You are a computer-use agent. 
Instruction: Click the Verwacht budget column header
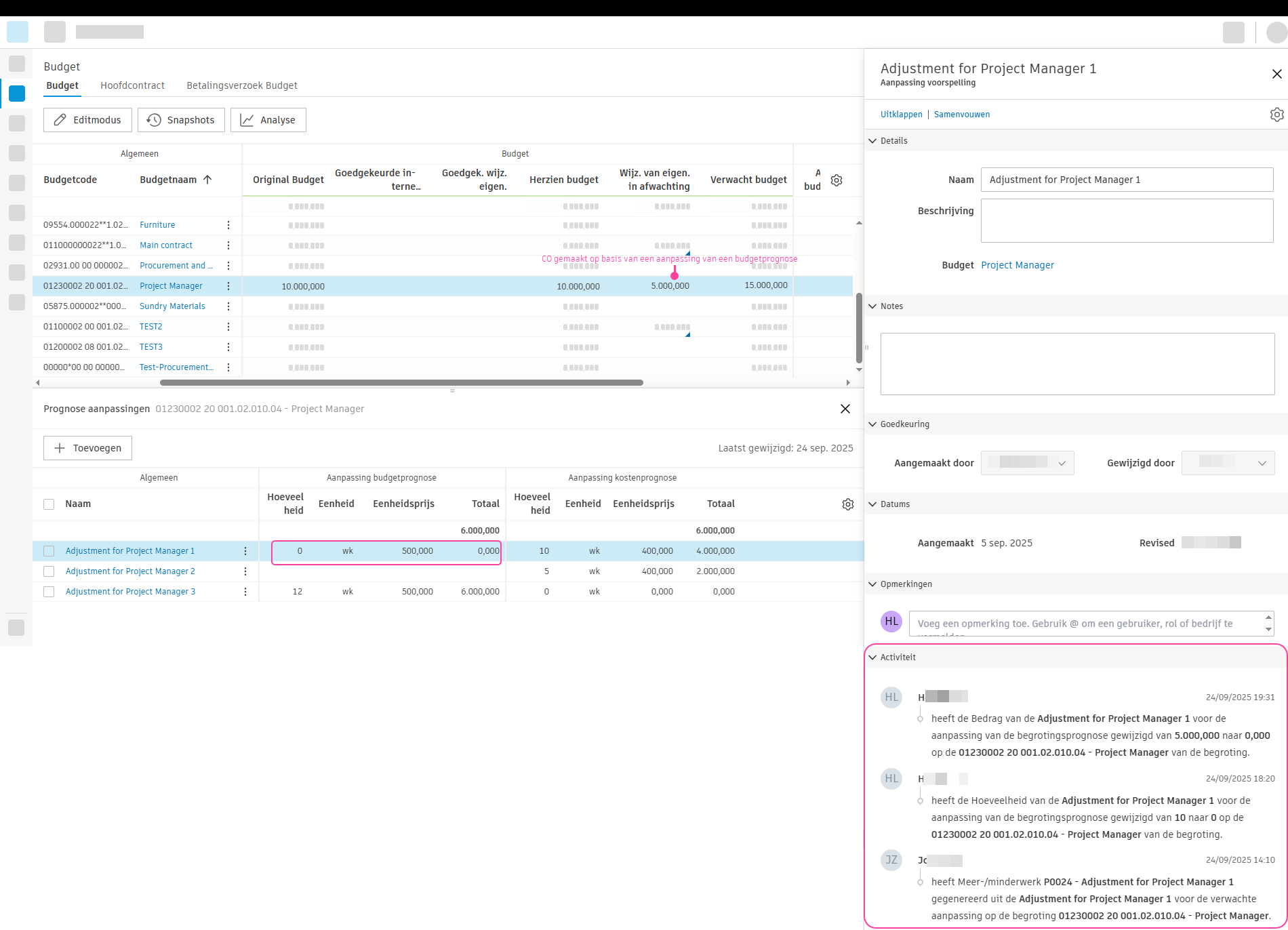(748, 180)
